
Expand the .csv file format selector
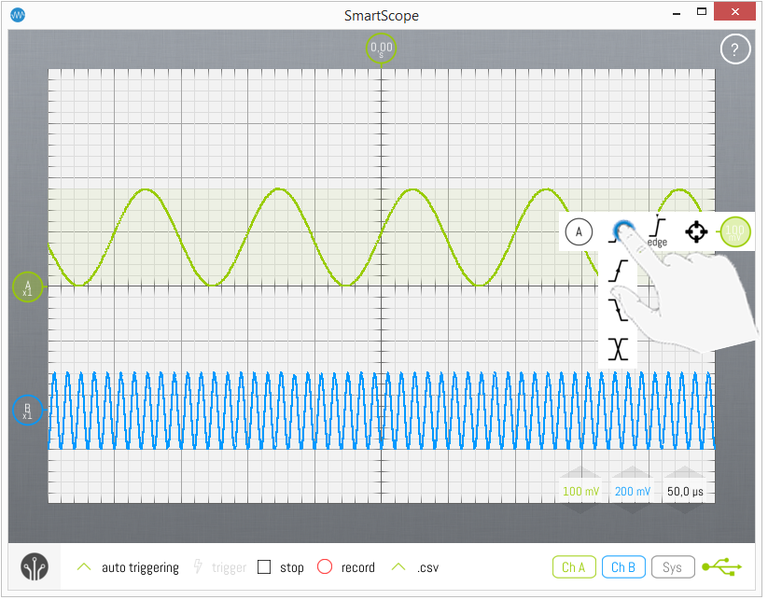coord(399,567)
